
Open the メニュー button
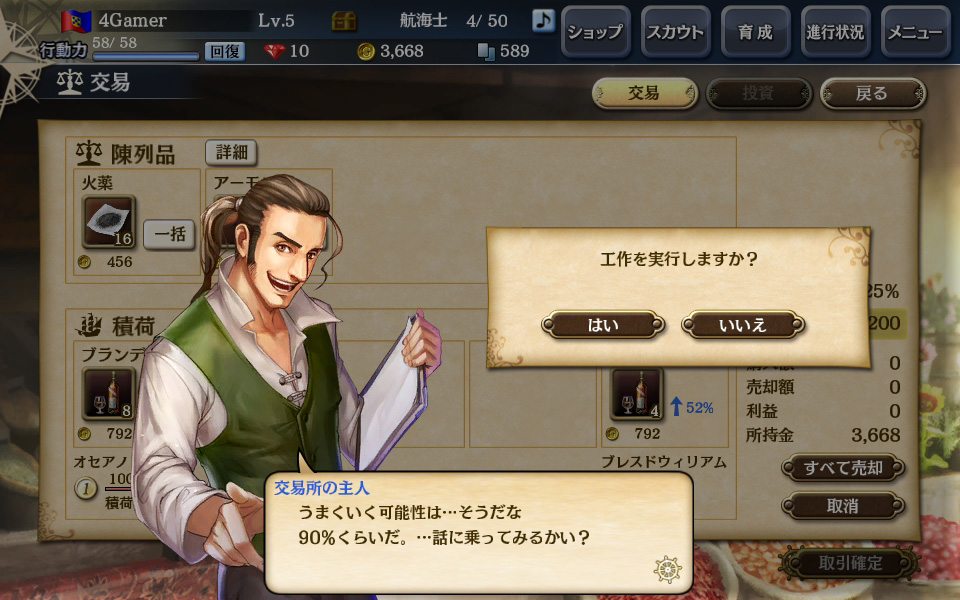coord(915,32)
